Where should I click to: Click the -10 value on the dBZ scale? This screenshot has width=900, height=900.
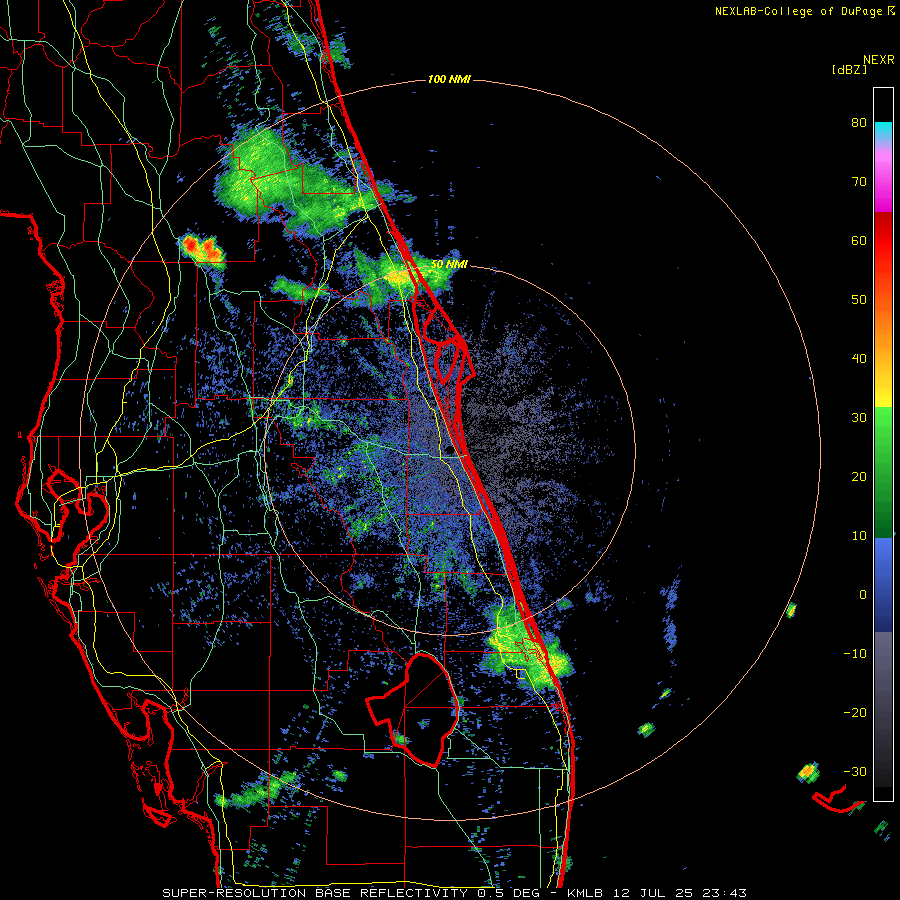pos(855,654)
